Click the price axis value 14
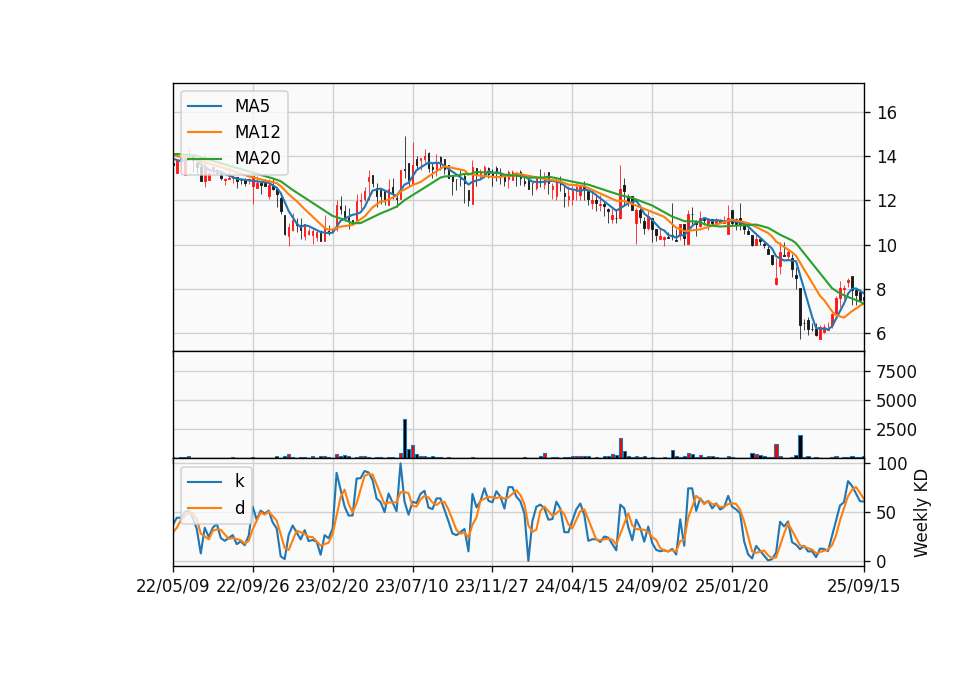The image size is (960, 690). point(887,157)
